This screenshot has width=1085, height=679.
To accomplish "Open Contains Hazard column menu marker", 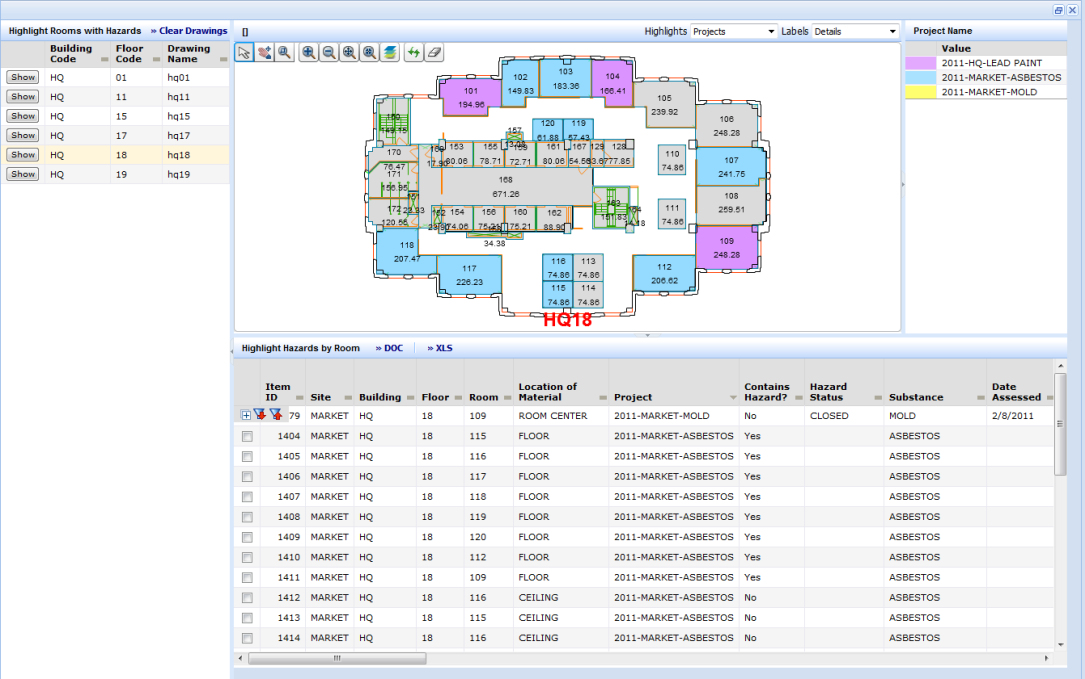I will tap(799, 398).
